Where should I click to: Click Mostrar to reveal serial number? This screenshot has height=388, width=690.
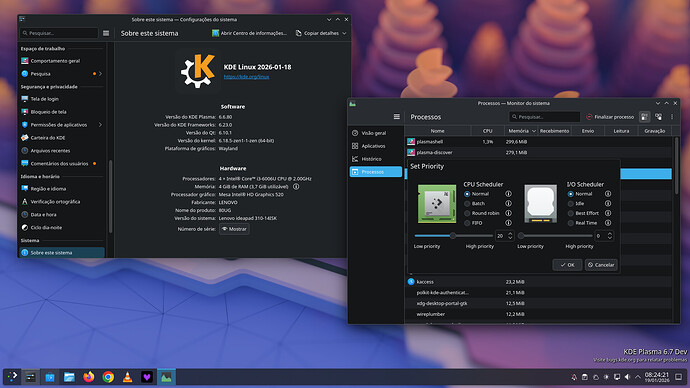pos(234,229)
